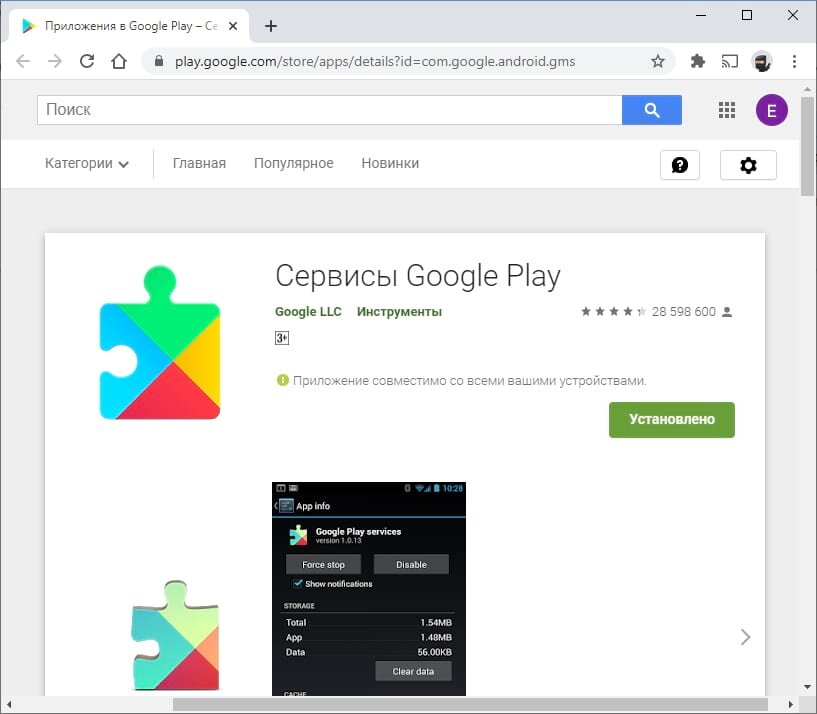Open settings with the gear button
The width and height of the screenshot is (817, 714).
tap(748, 165)
